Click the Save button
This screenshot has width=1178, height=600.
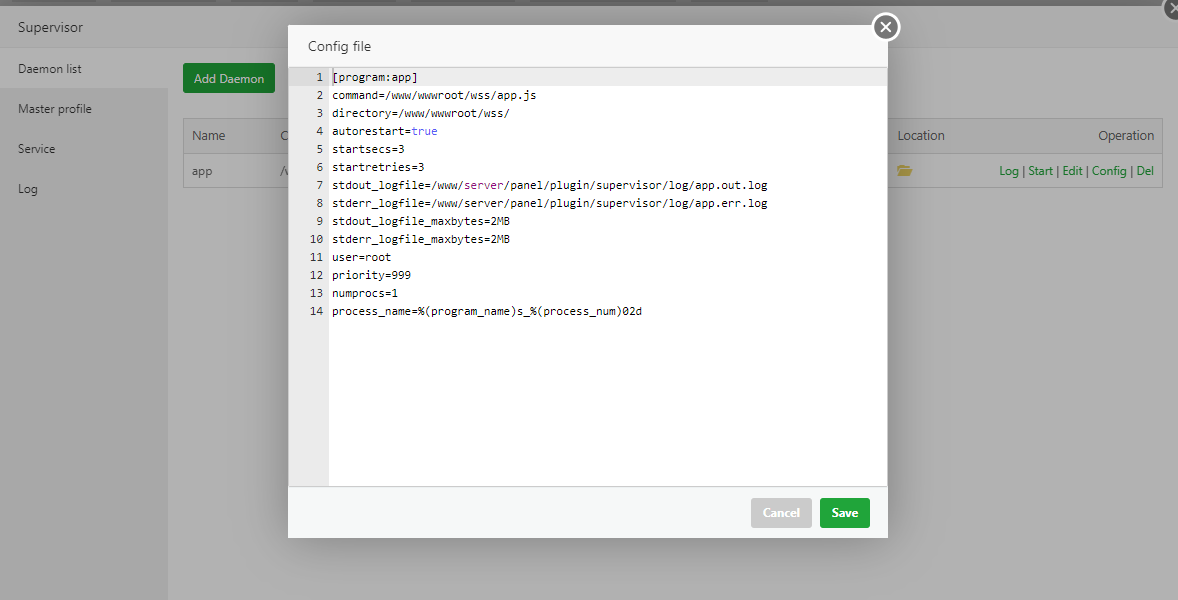coord(844,513)
